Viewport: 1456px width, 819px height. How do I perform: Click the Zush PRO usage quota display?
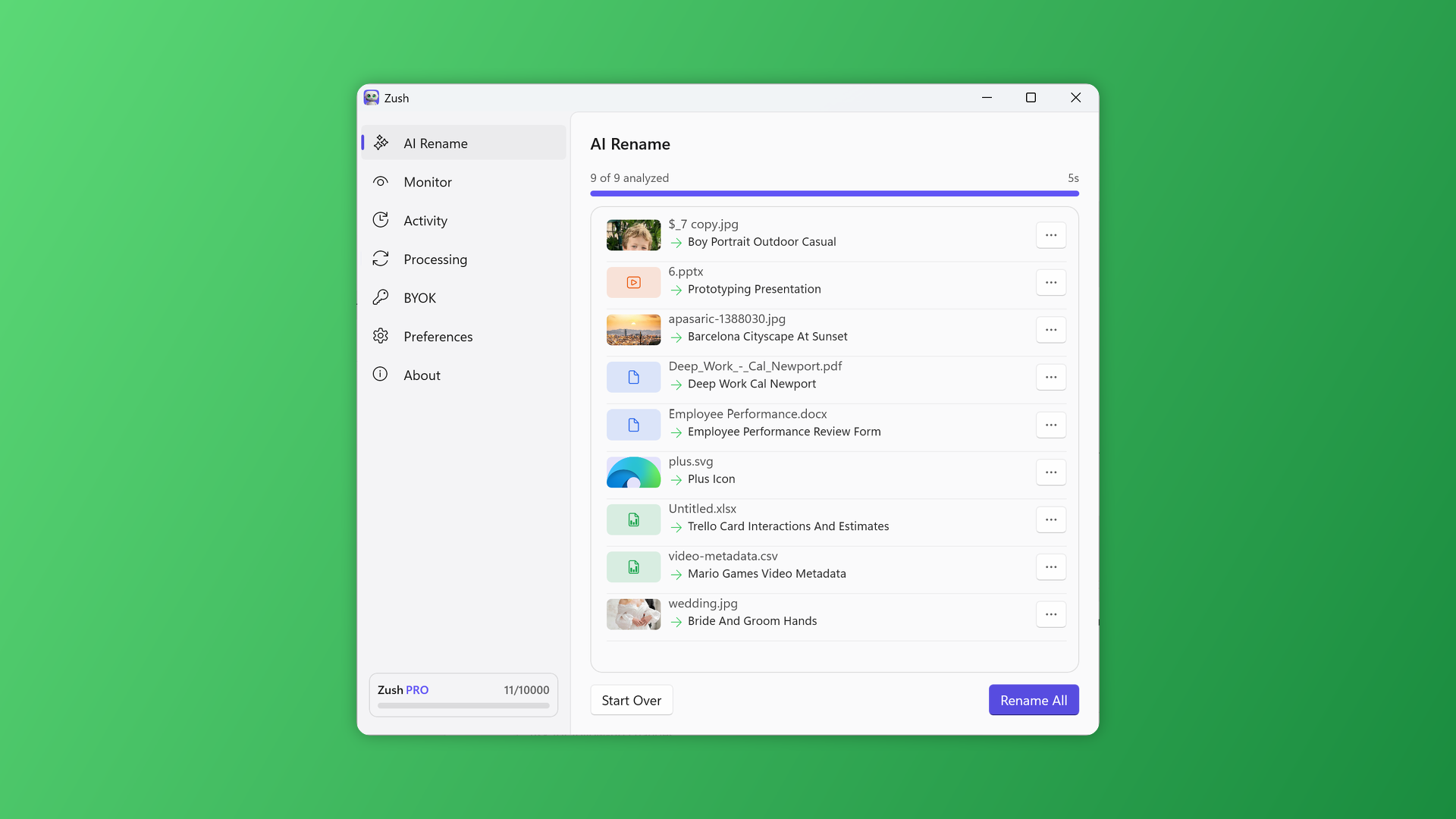pos(463,694)
